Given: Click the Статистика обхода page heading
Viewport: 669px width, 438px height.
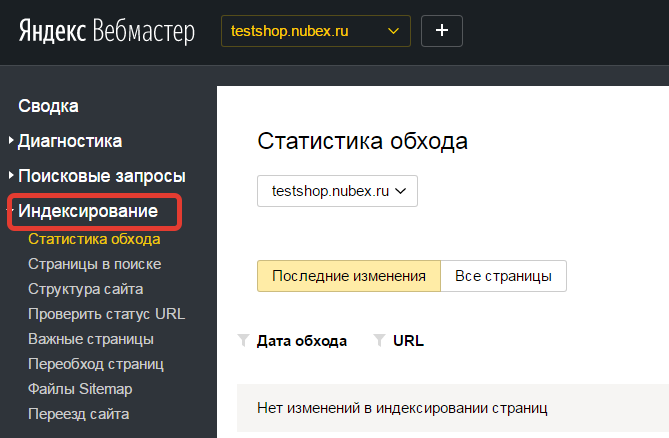Looking at the screenshot, I should point(363,141).
